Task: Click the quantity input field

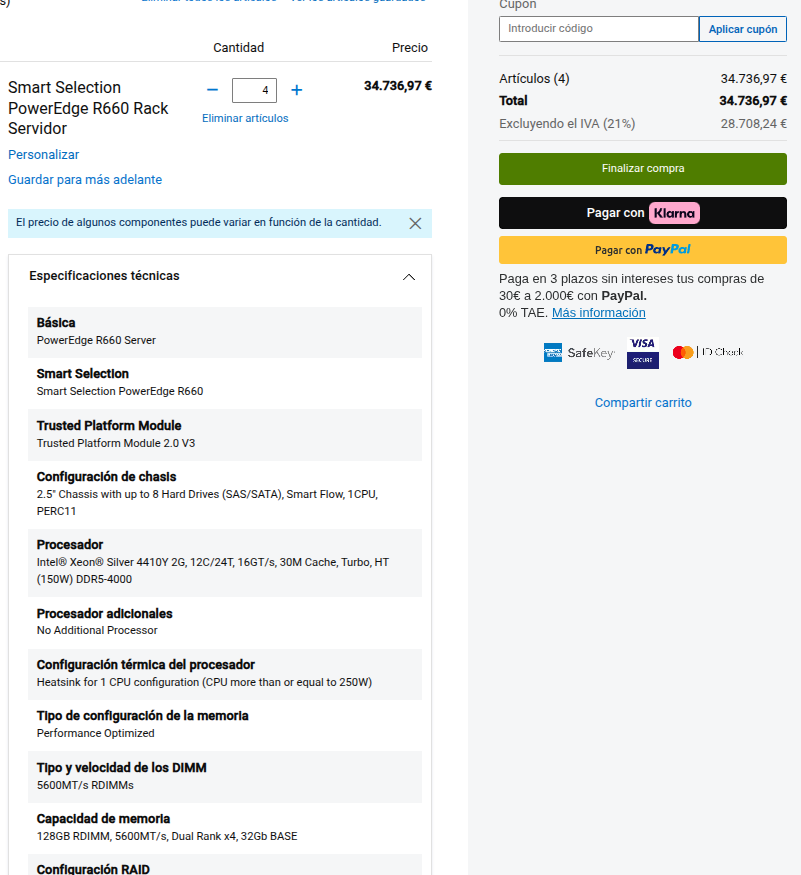Action: coord(254,90)
